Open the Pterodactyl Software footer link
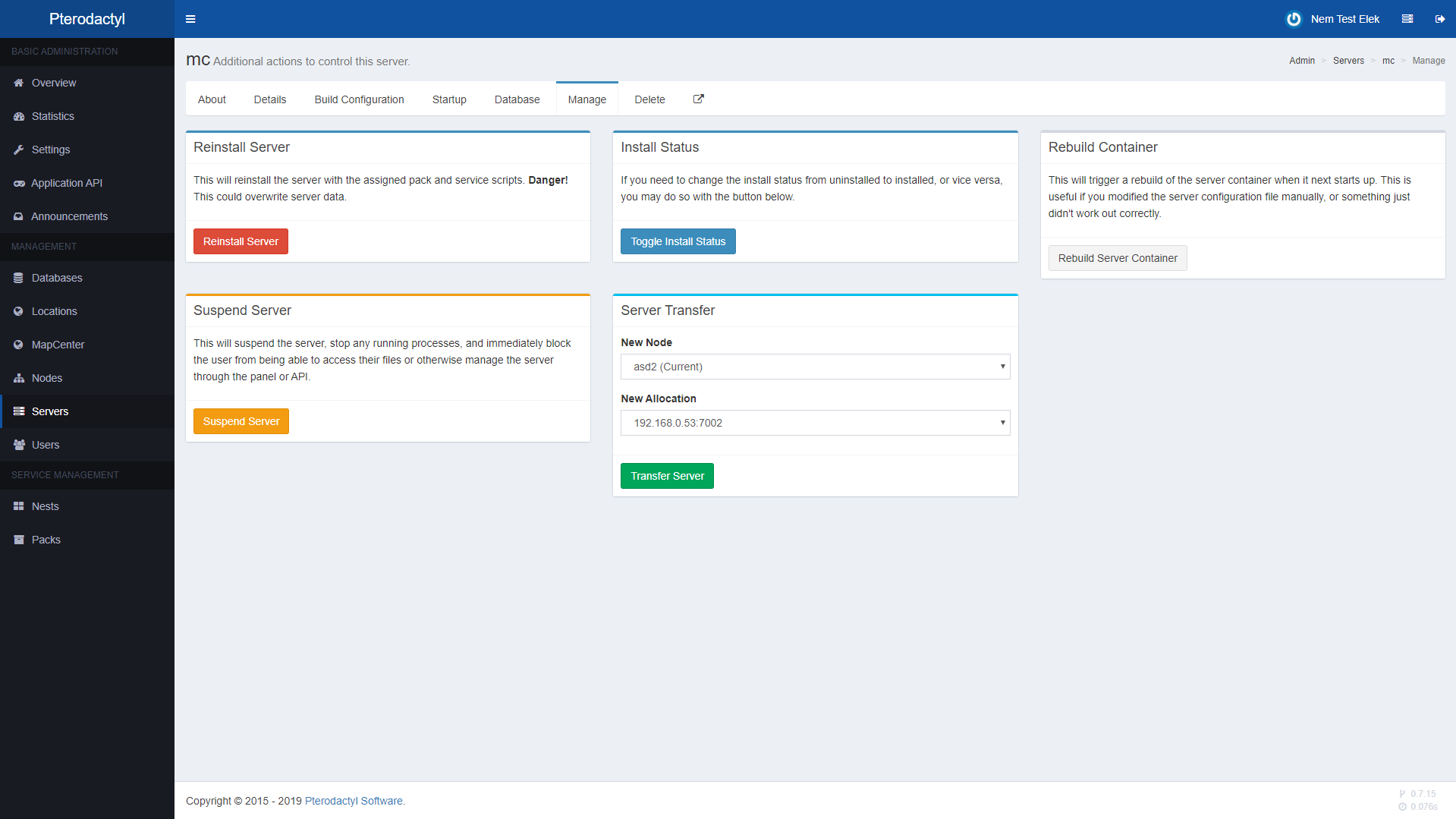The height and width of the screenshot is (819, 1456). click(x=354, y=801)
